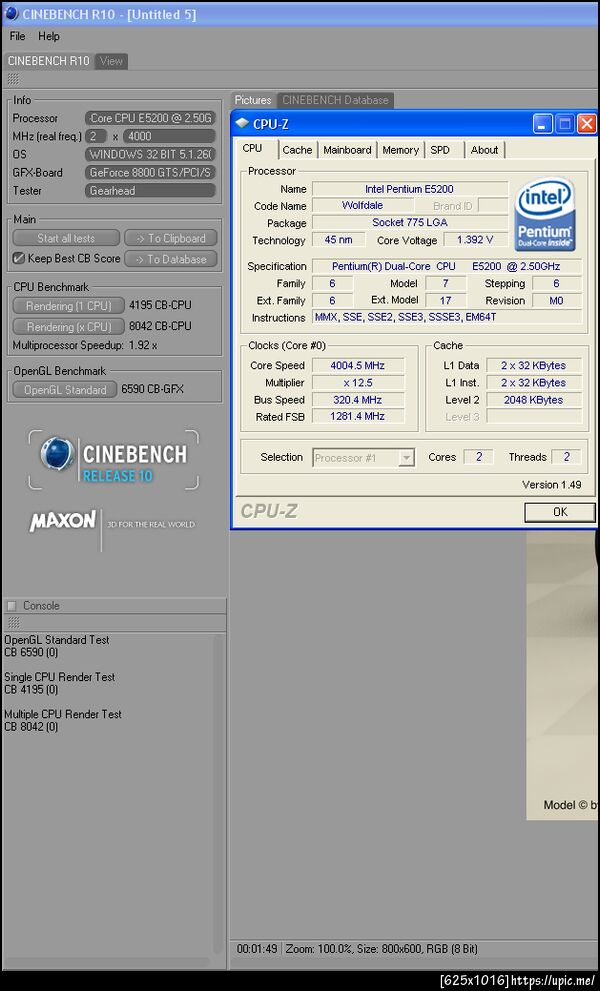Open the About tab in CPU-Z
600x991 pixels.
click(x=484, y=150)
